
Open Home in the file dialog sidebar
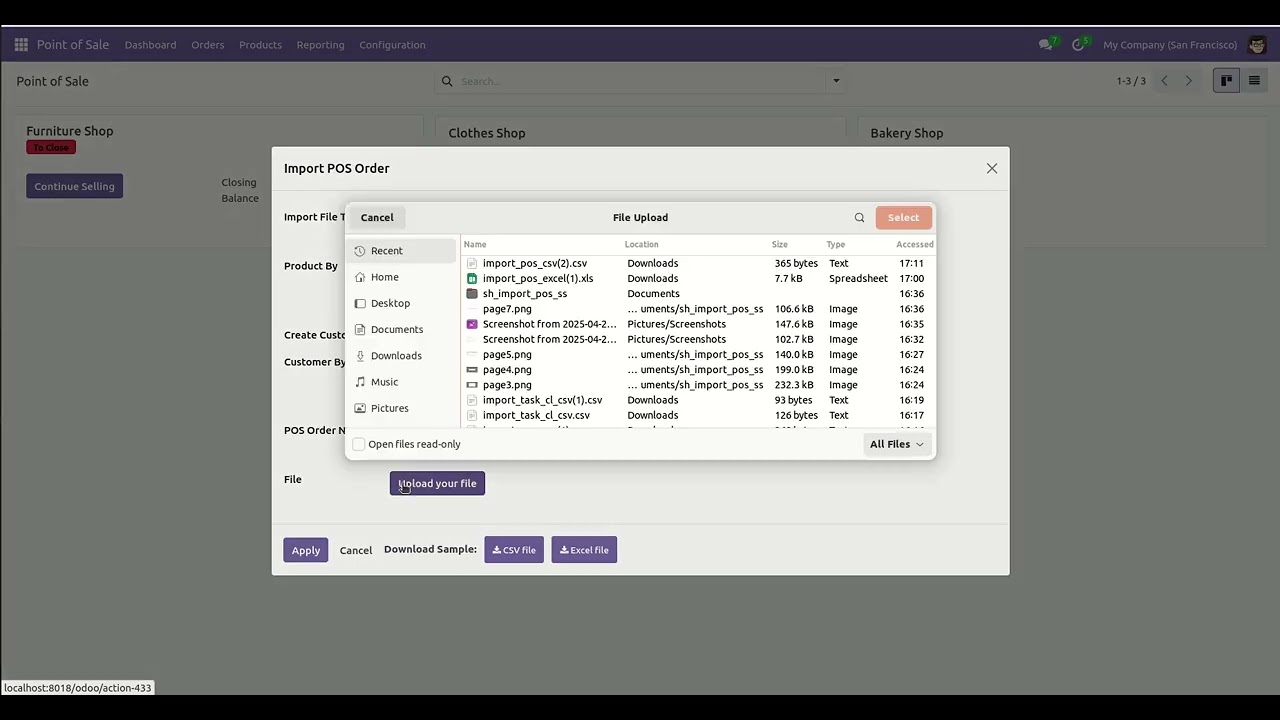coord(400,277)
